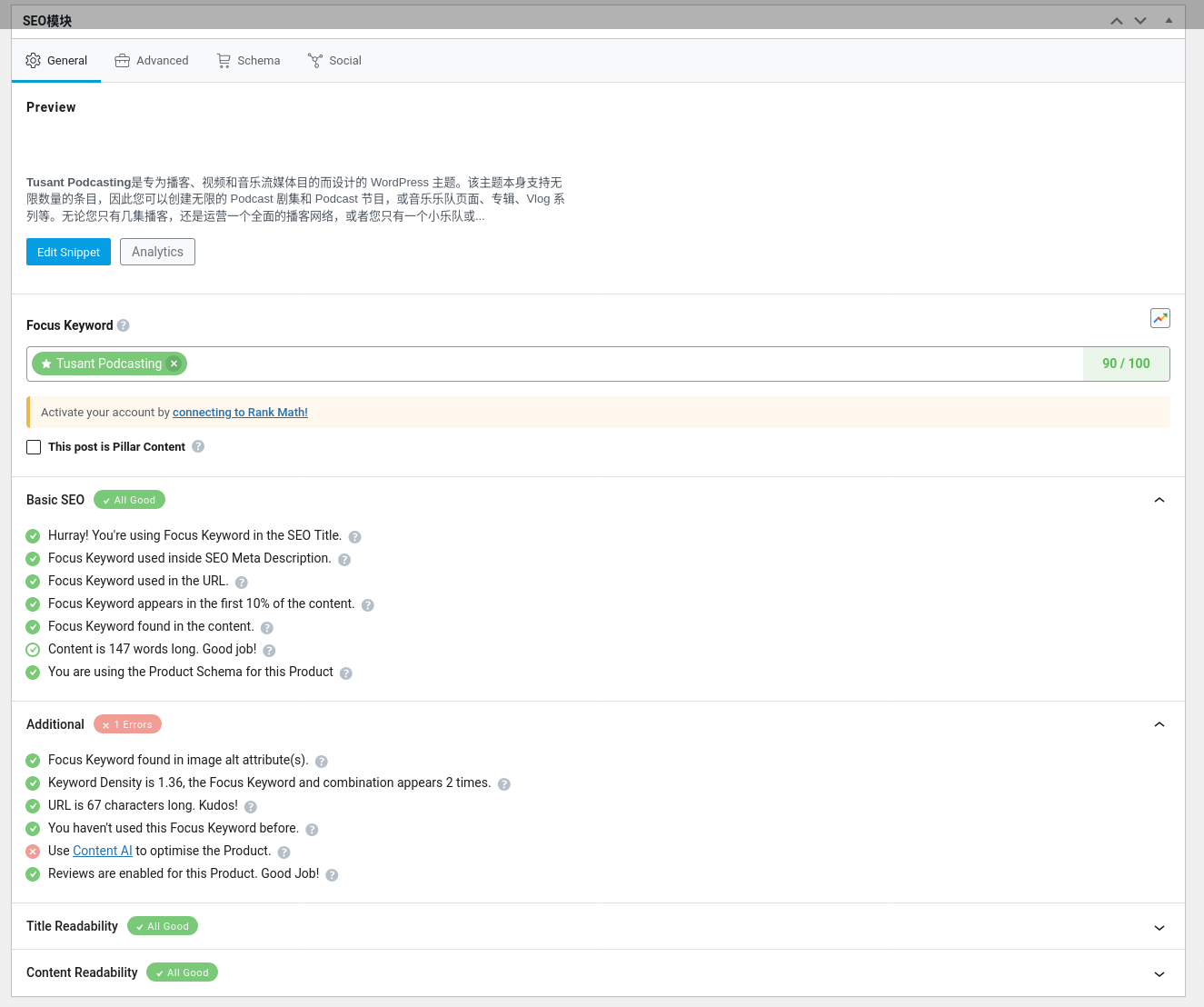Click help icon for Reviews enabled item

(x=332, y=875)
